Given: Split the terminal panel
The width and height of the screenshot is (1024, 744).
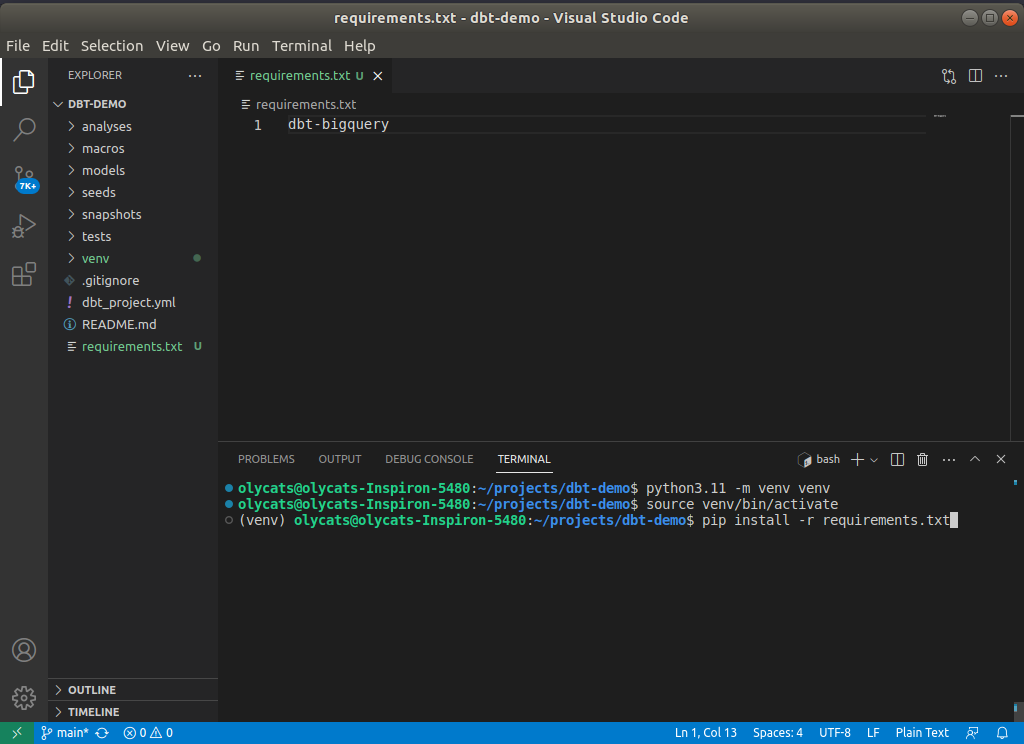Looking at the screenshot, I should (x=897, y=460).
